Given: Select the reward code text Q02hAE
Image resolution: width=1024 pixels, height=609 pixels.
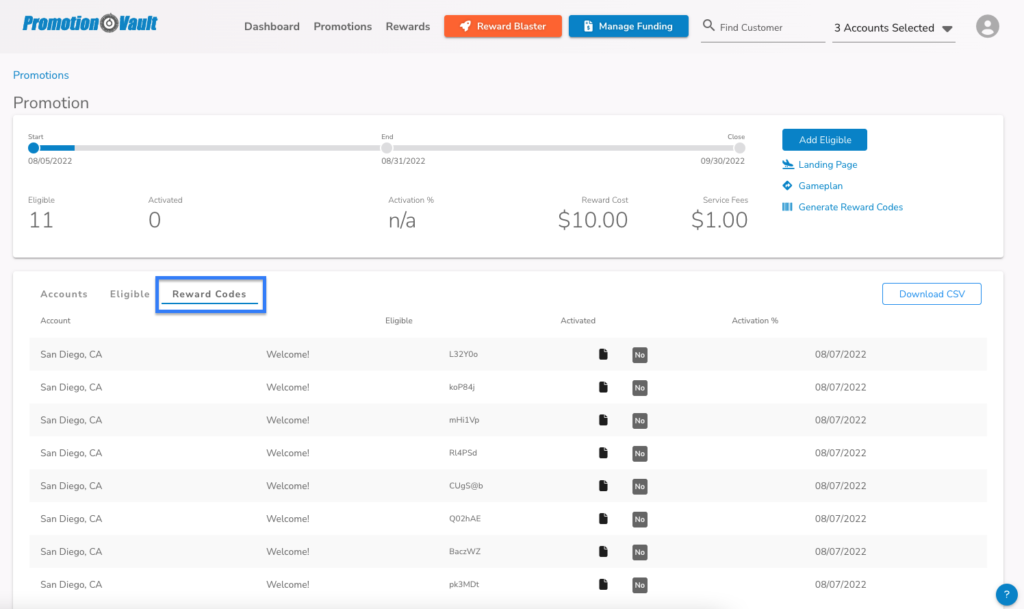Looking at the screenshot, I should (464, 518).
